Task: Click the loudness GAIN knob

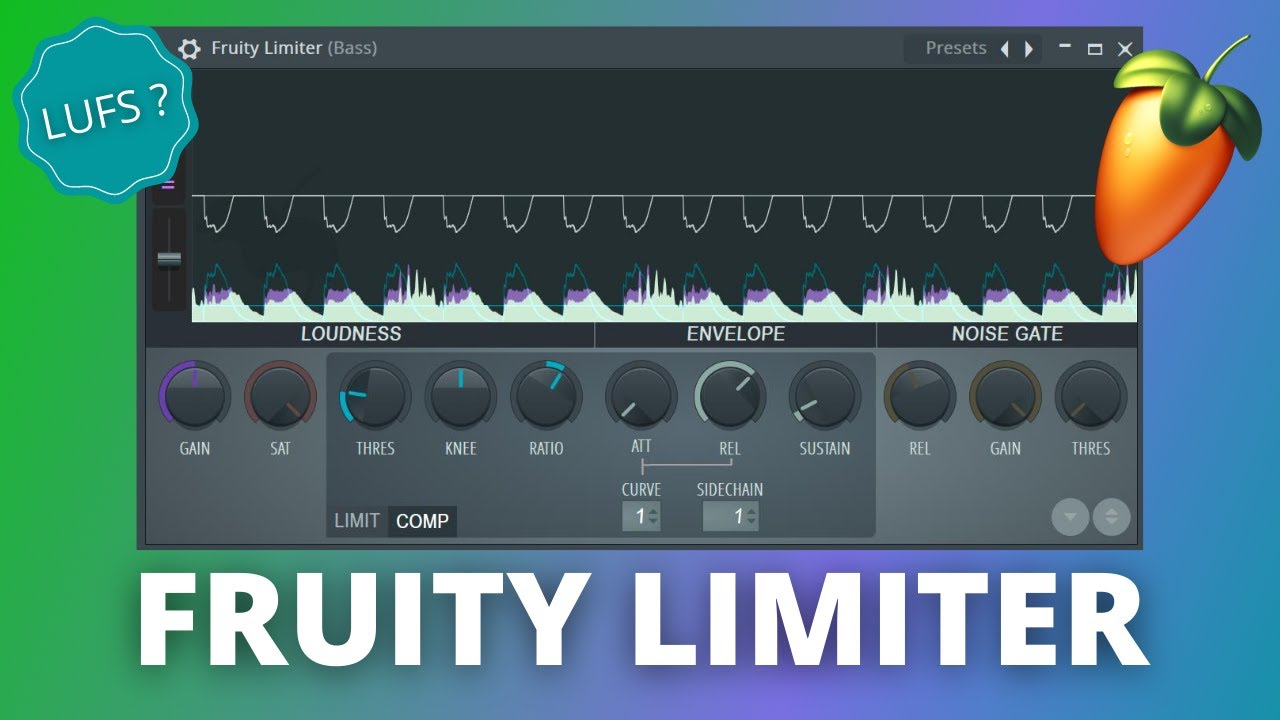Action: 195,396
